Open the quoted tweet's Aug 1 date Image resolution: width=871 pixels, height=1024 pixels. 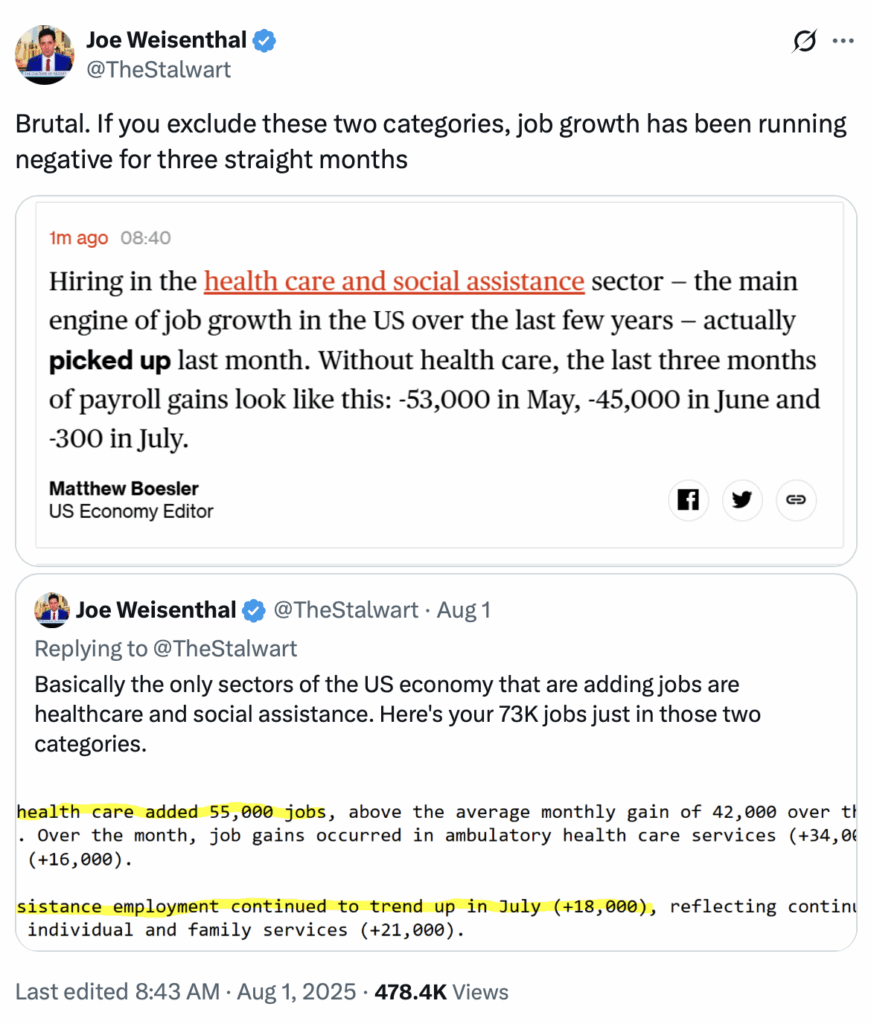coord(464,610)
